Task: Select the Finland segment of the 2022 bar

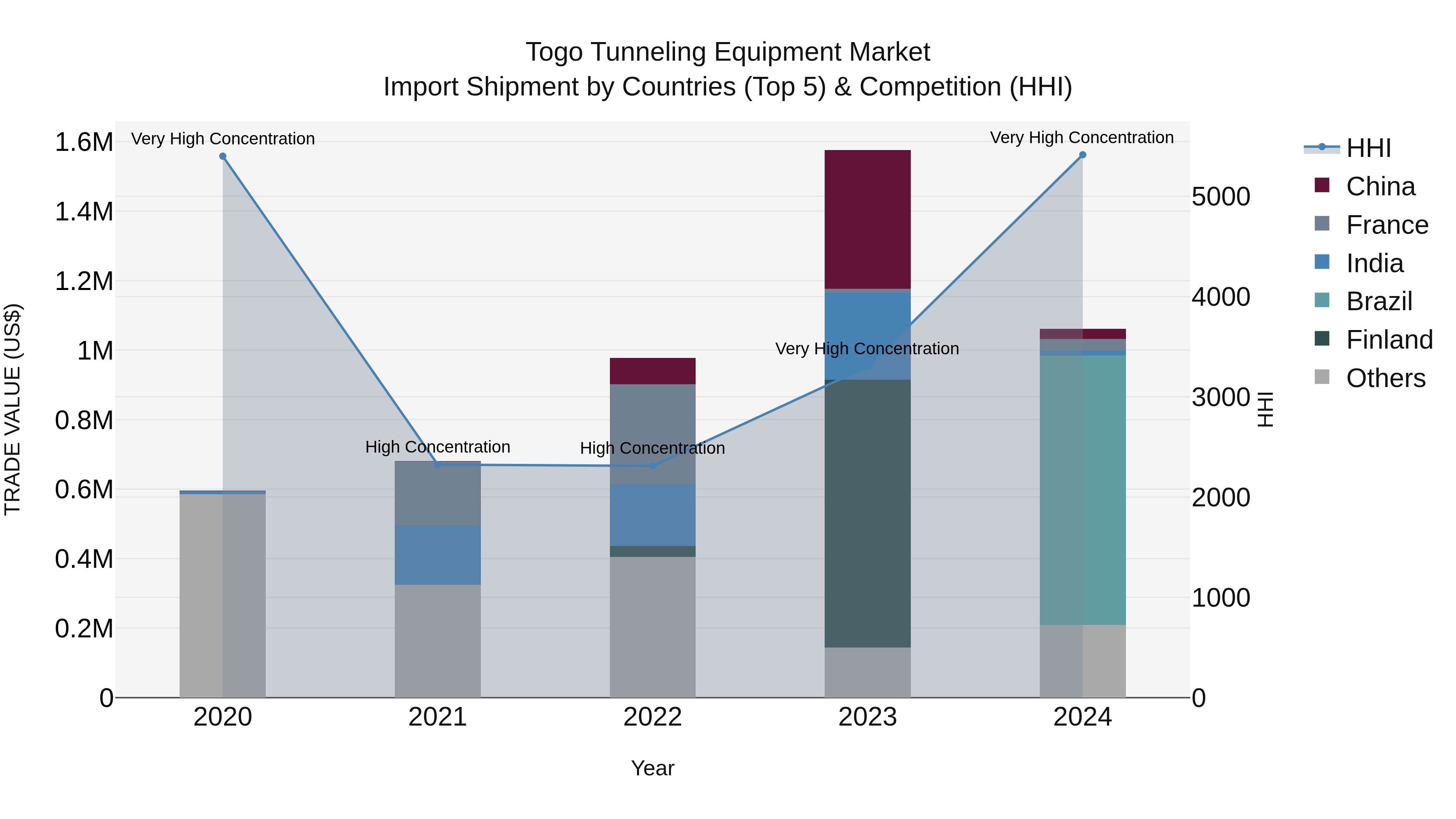Action: 653,552
